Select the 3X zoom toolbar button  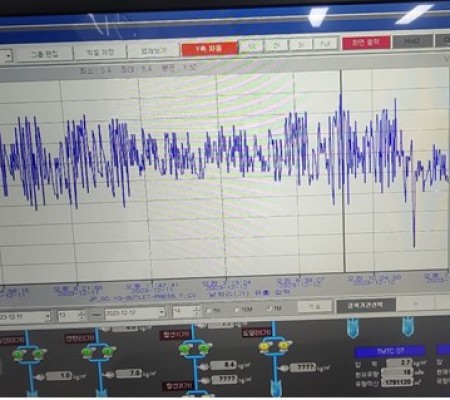coord(301,44)
